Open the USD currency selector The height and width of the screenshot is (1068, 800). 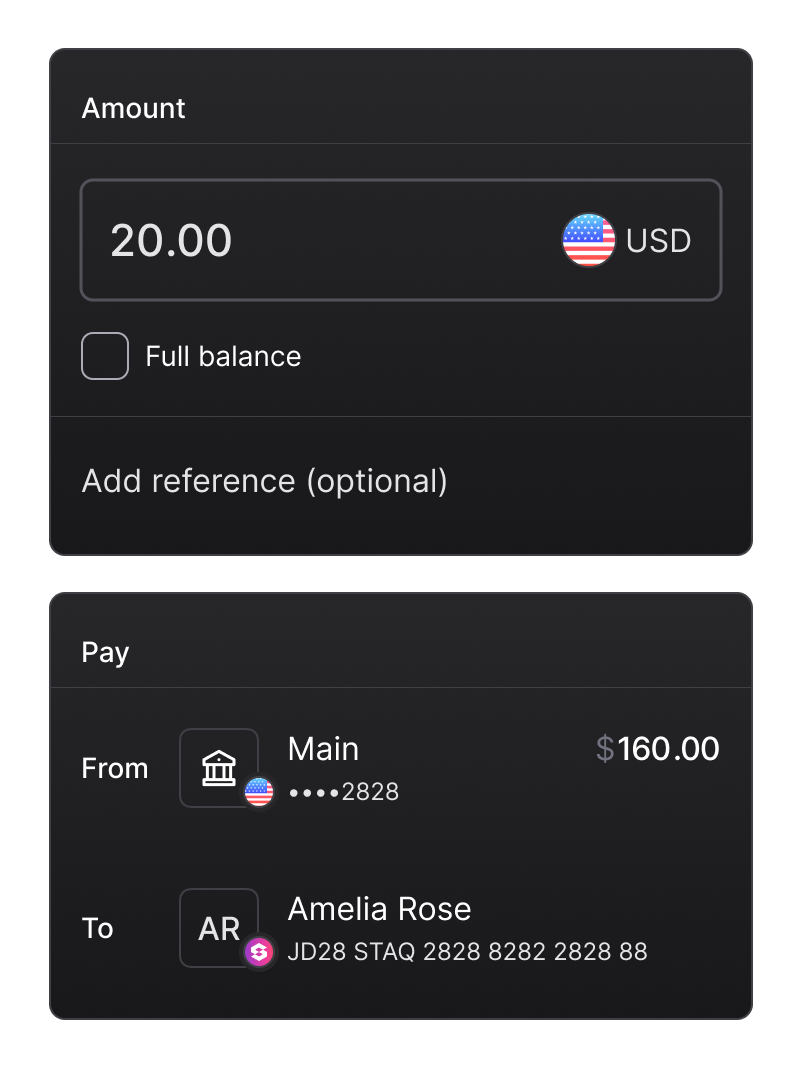[658, 241]
